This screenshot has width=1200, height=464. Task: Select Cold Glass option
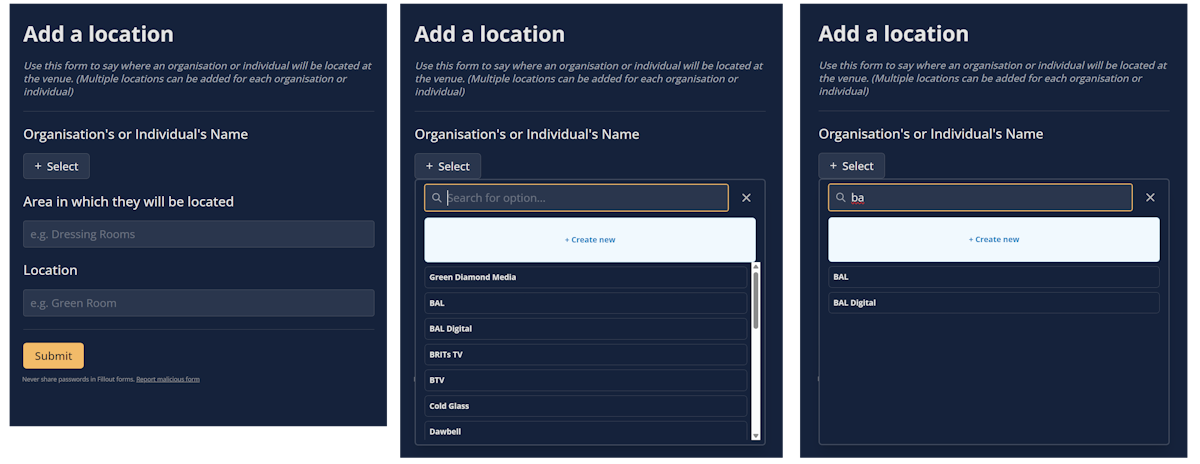coord(585,406)
